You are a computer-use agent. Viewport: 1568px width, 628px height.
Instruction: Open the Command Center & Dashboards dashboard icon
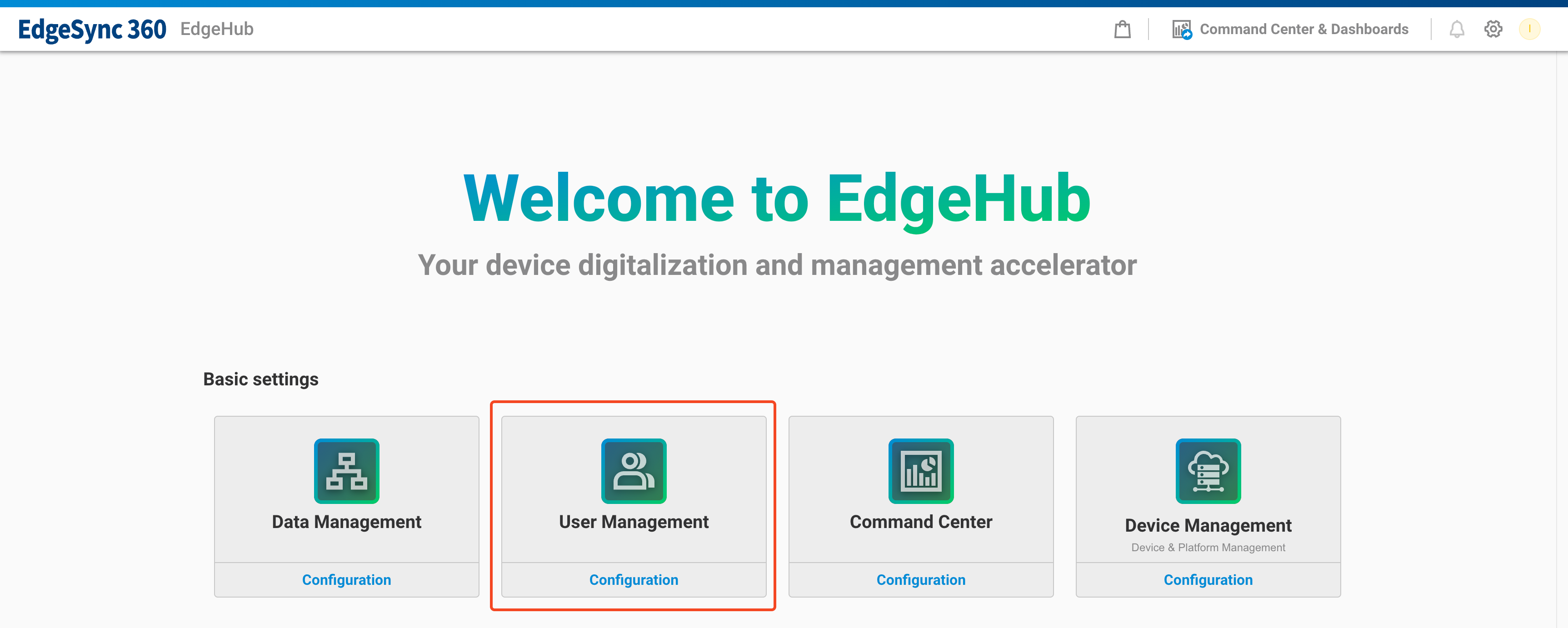pyautogui.click(x=1181, y=28)
